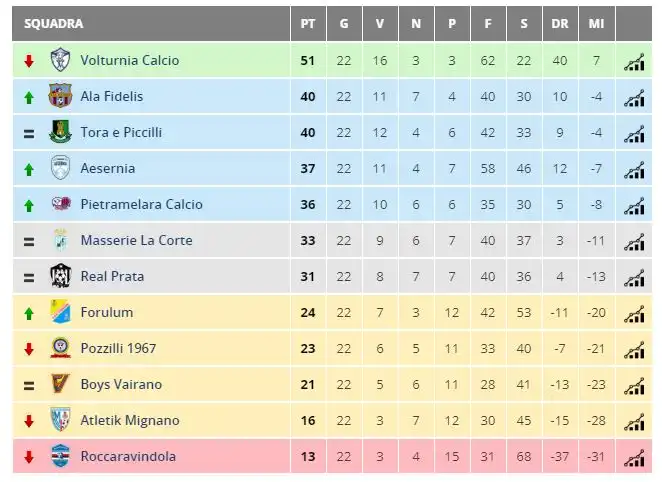
Task: Sort the table by PT column header
Action: click(308, 24)
